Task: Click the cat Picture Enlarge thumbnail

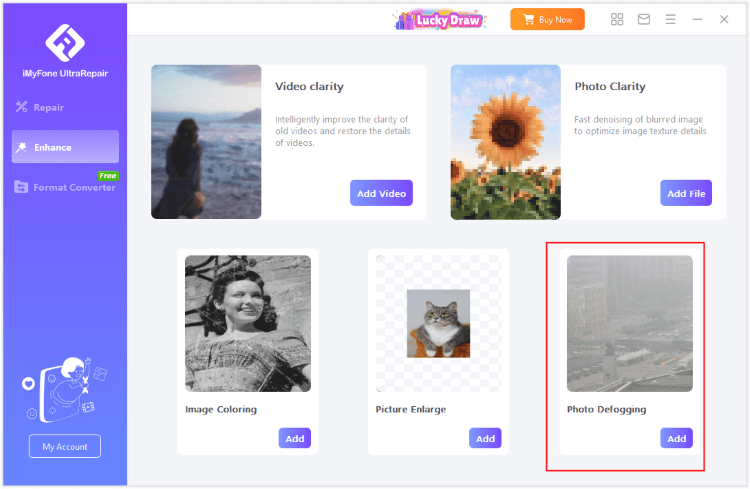Action: point(438,323)
